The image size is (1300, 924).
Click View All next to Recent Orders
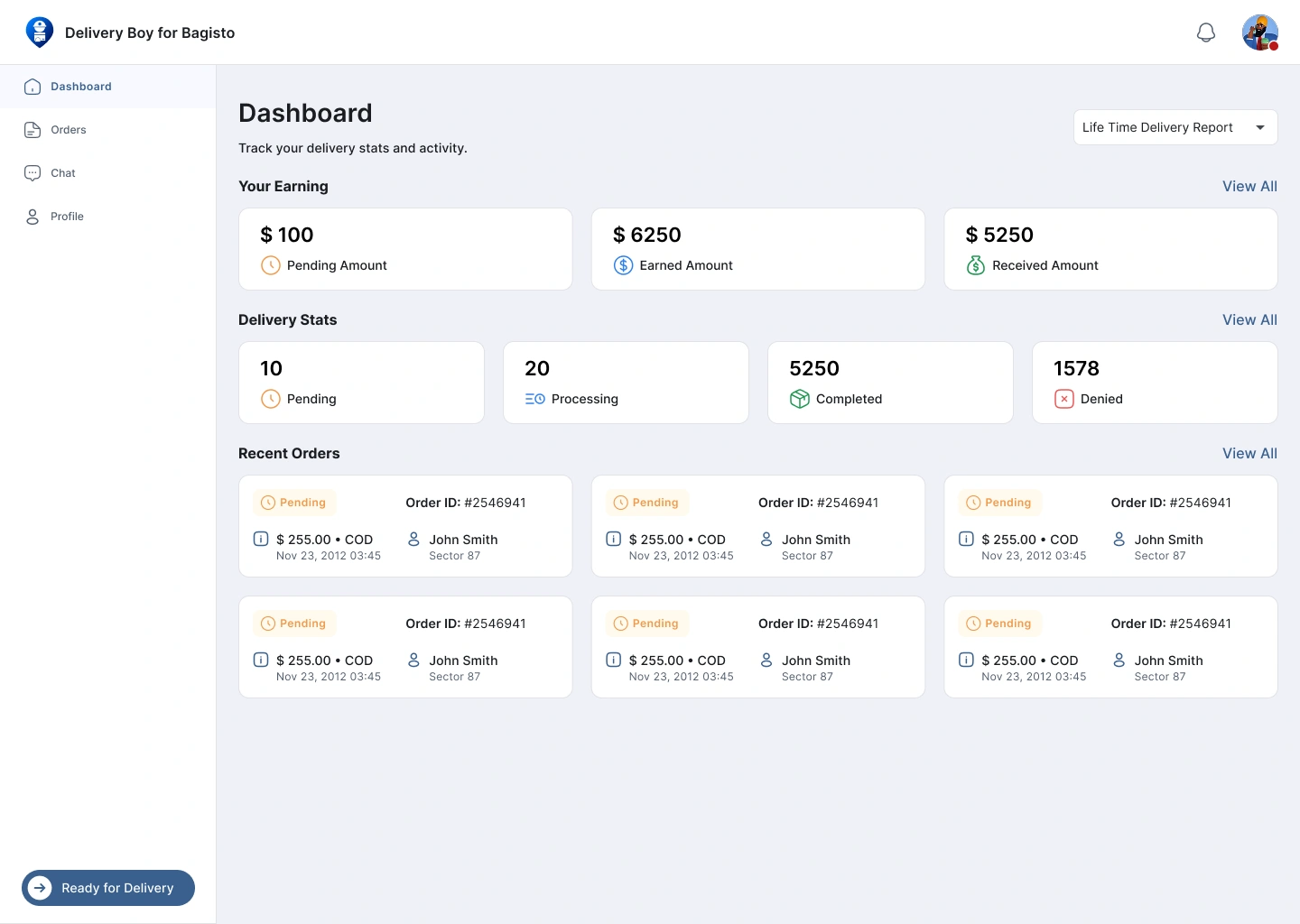click(1249, 453)
